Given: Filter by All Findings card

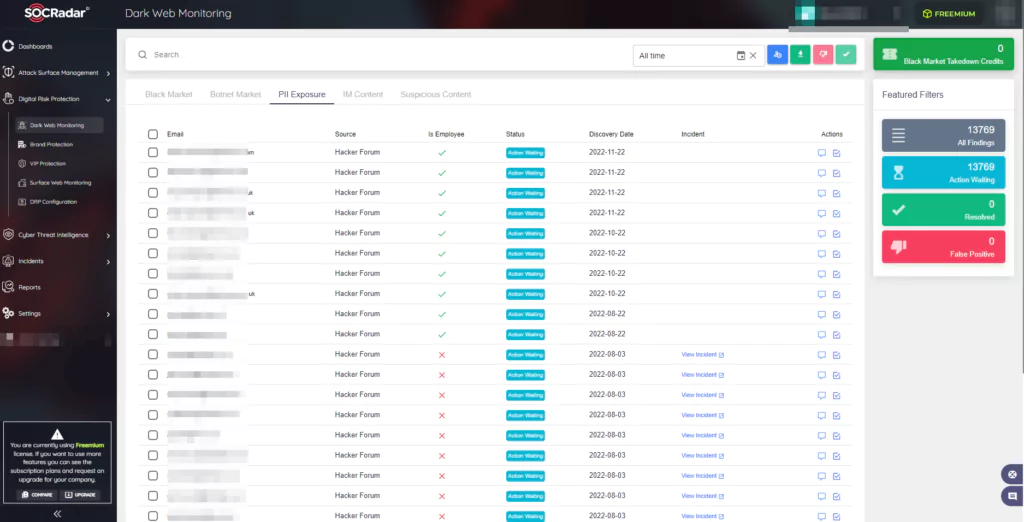Looking at the screenshot, I should 943,135.
